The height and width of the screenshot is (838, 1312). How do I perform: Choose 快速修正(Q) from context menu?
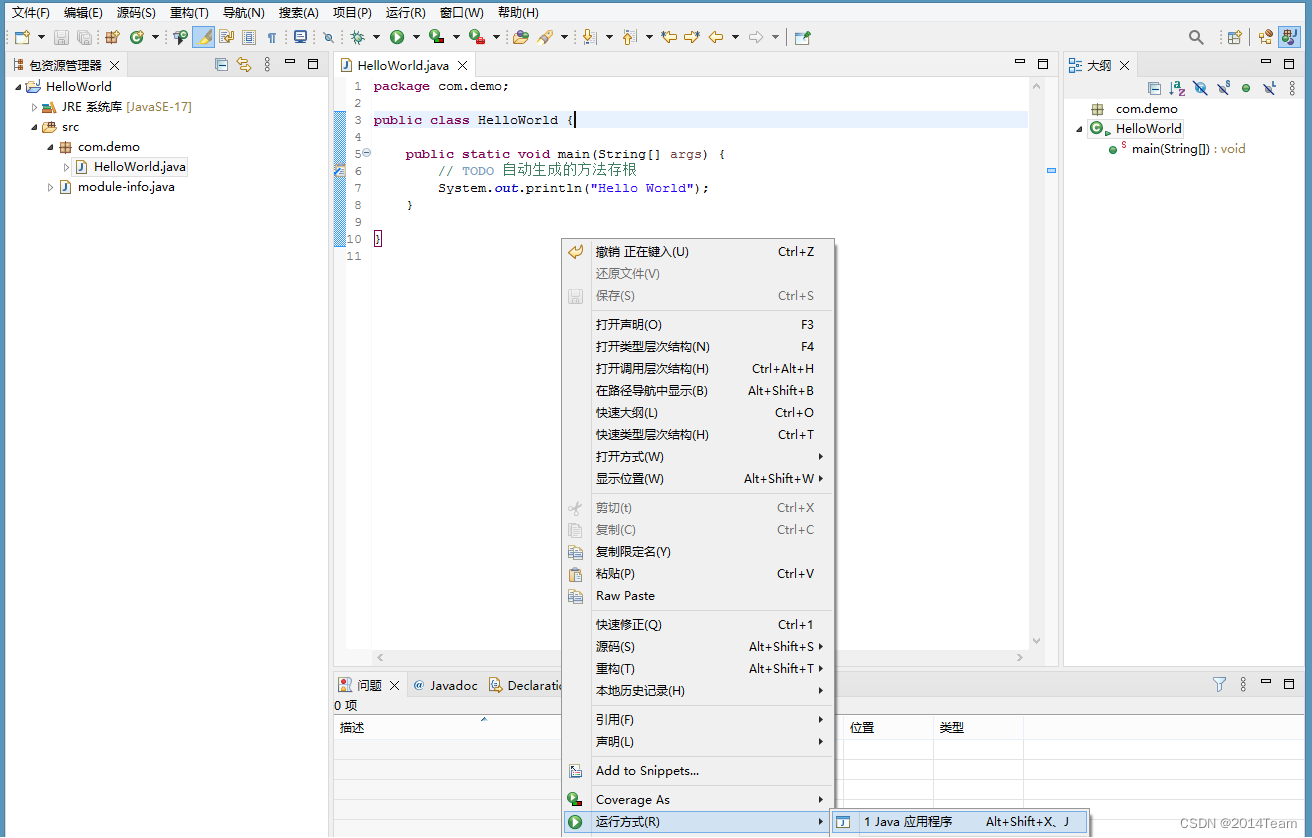coord(628,625)
